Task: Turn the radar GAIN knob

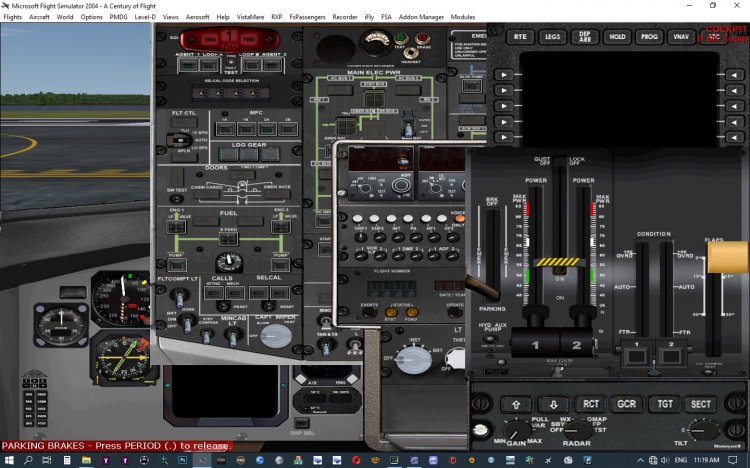Action: (x=517, y=430)
